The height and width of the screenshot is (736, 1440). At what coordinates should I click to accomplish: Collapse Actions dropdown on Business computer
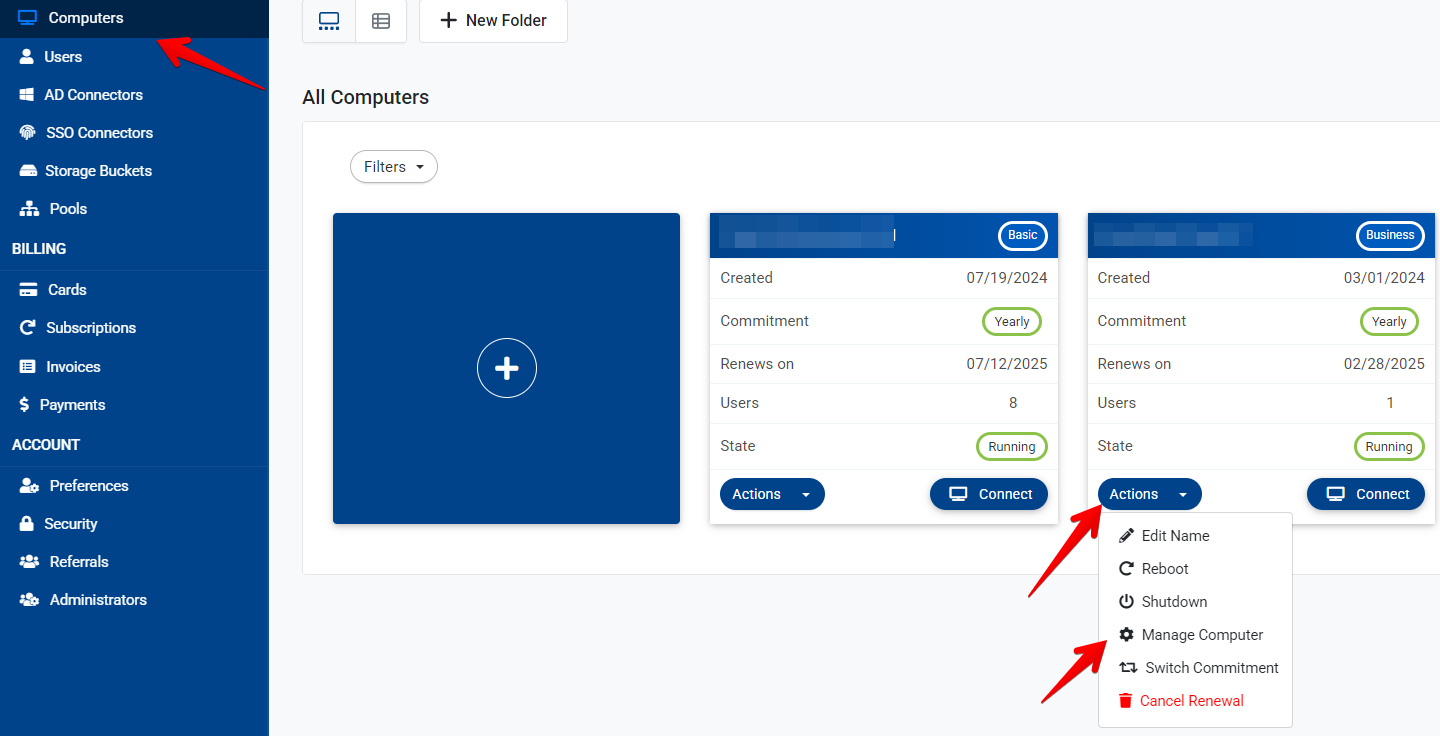coord(1149,494)
